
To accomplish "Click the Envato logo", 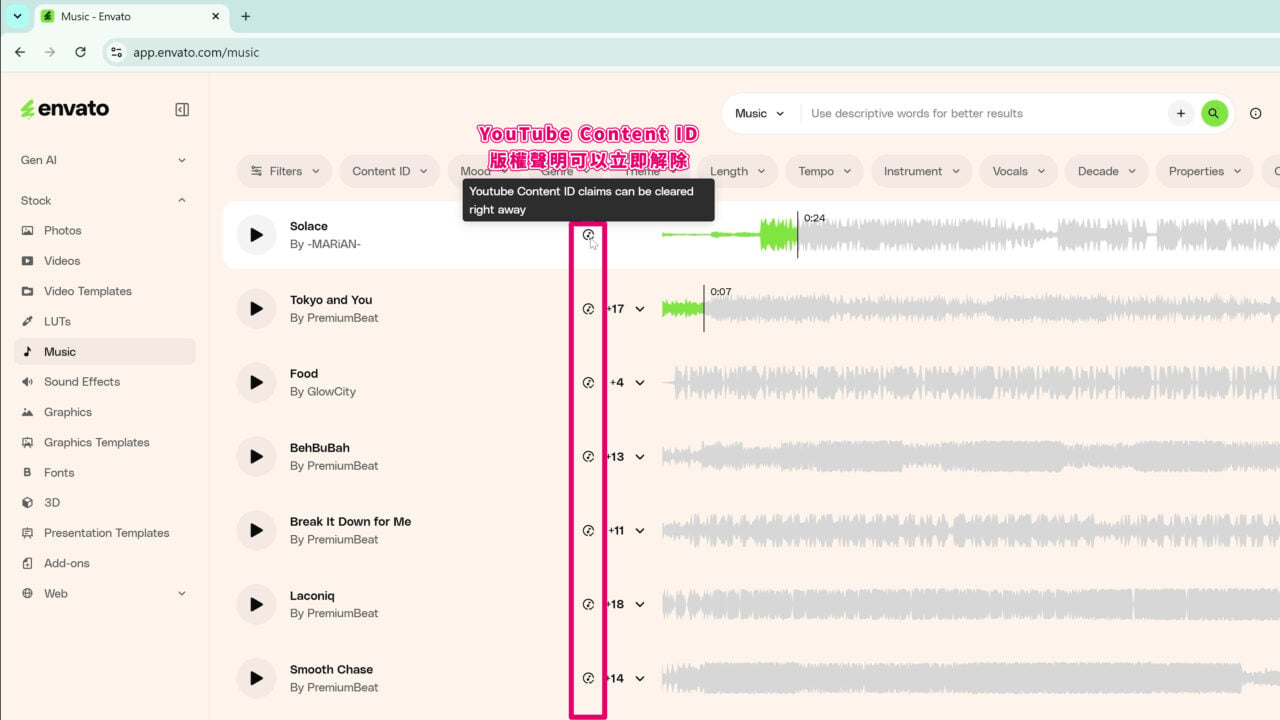I will point(65,109).
